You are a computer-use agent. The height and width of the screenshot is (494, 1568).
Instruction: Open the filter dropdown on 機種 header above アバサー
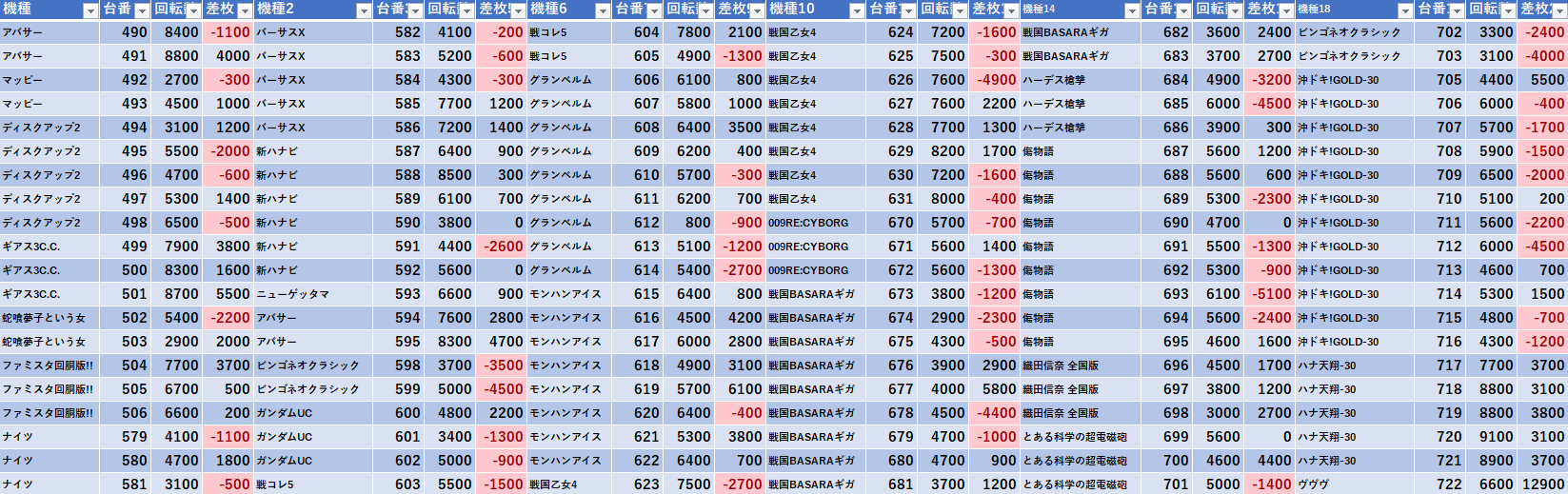pos(90,10)
